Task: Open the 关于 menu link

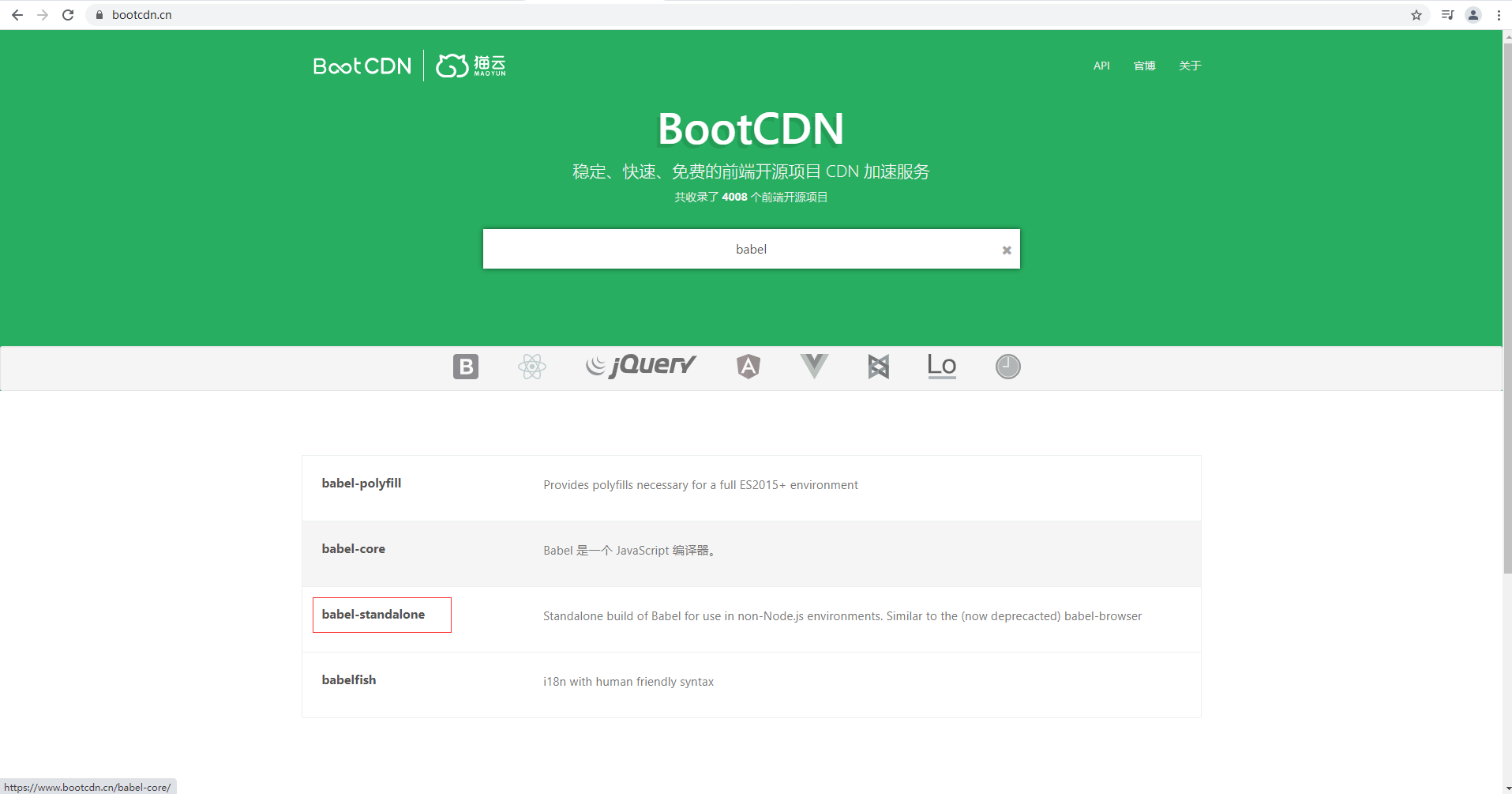Action: coord(1190,66)
